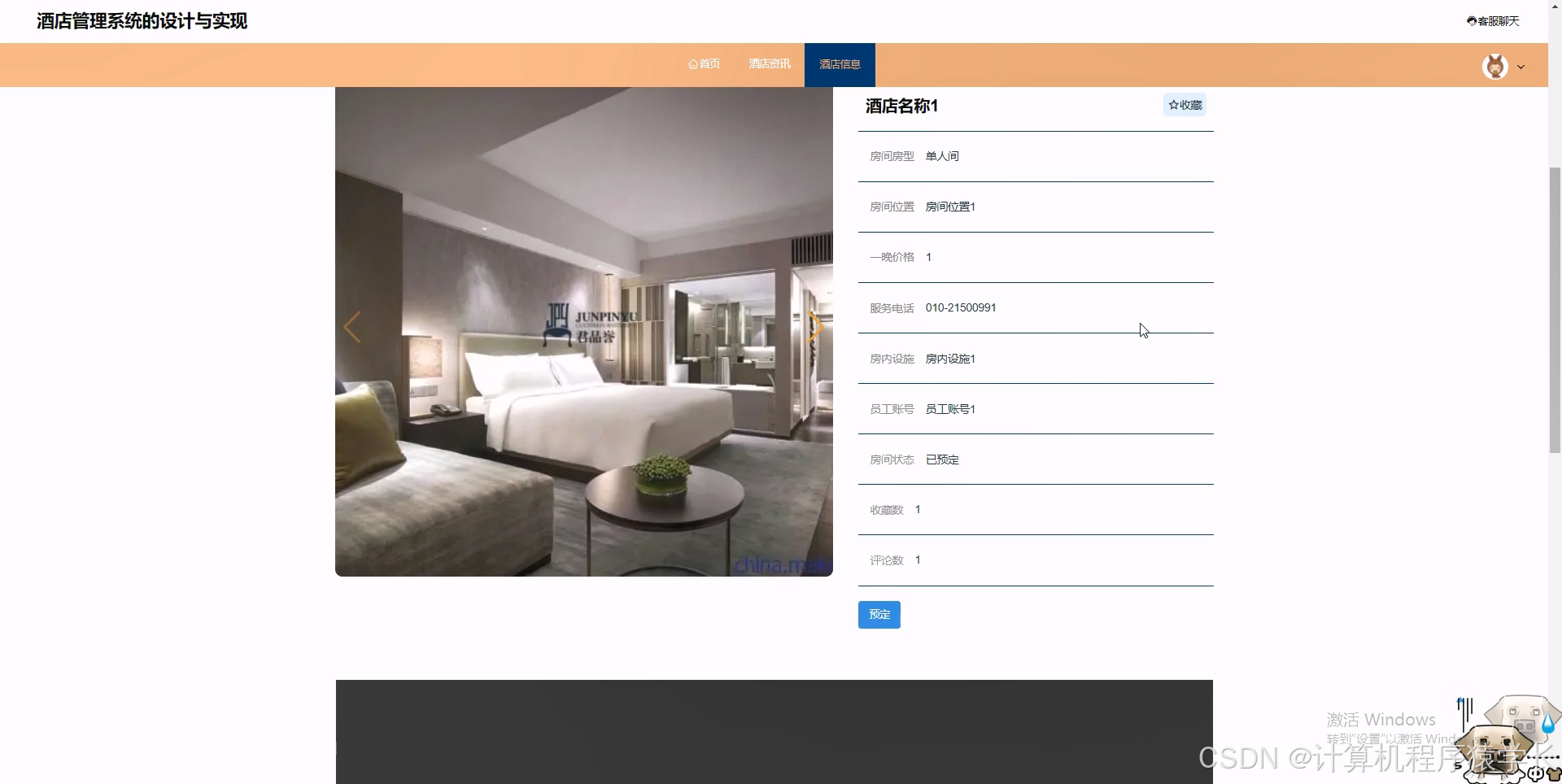Select the room type value 单人间

point(942,156)
